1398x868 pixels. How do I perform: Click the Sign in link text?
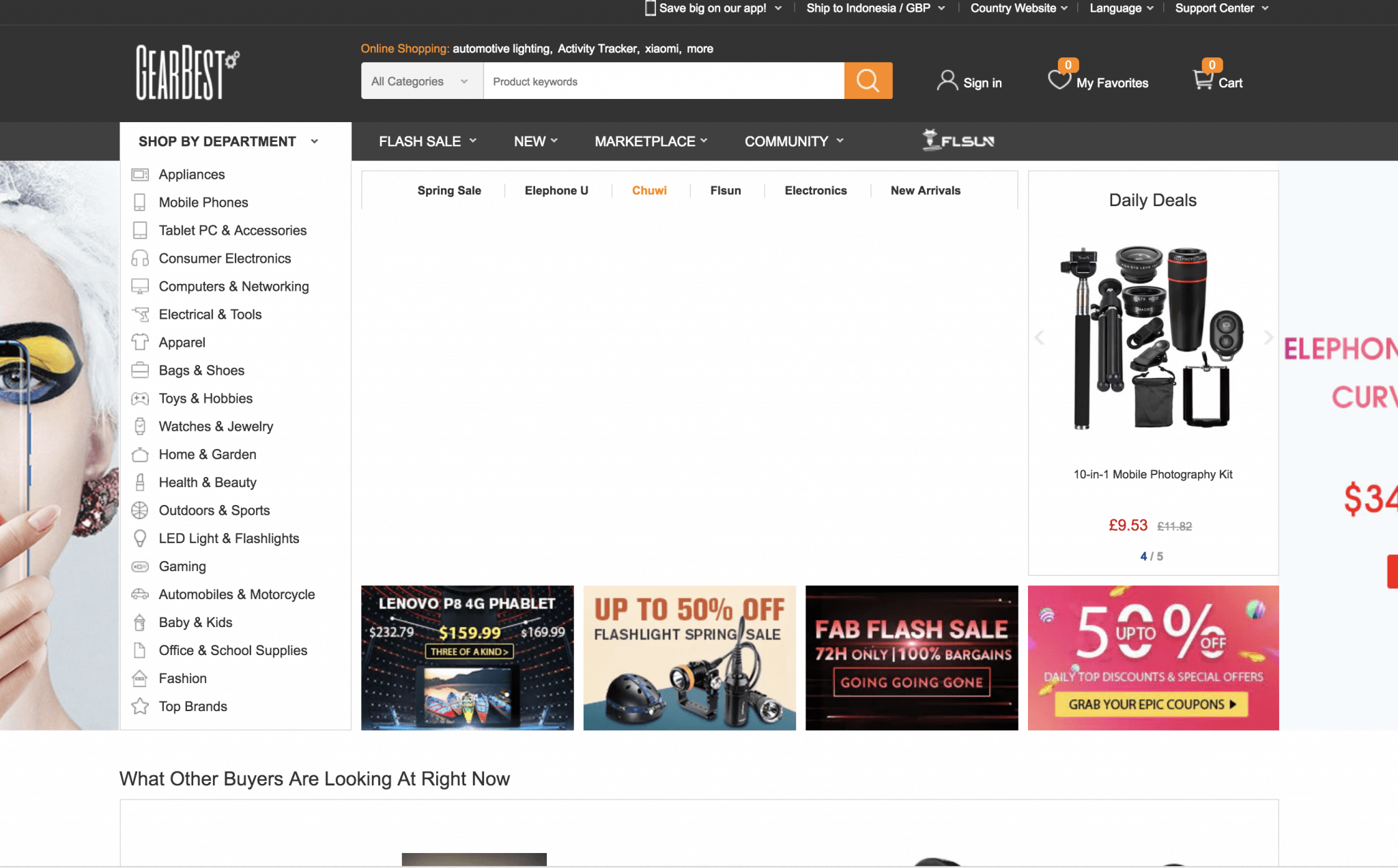point(982,83)
